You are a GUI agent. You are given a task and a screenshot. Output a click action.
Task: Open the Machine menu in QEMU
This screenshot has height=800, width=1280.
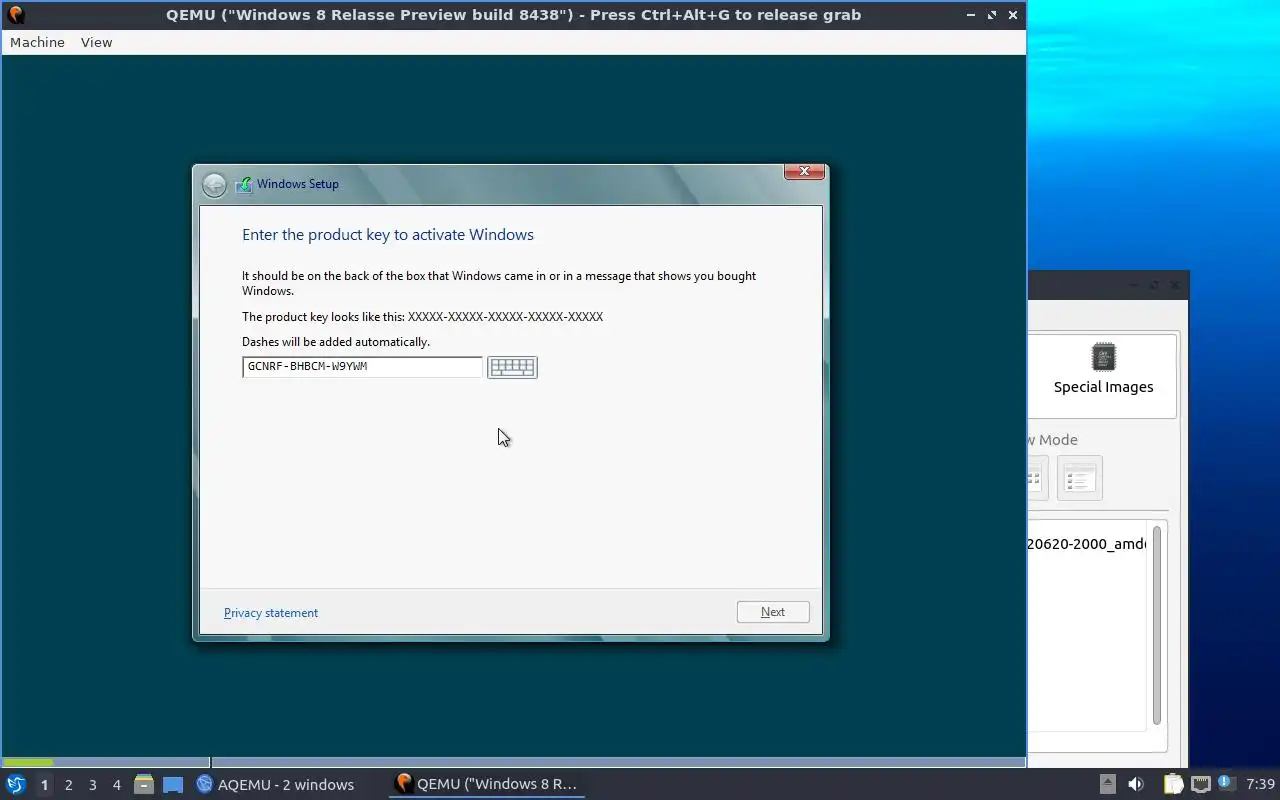pos(37,42)
